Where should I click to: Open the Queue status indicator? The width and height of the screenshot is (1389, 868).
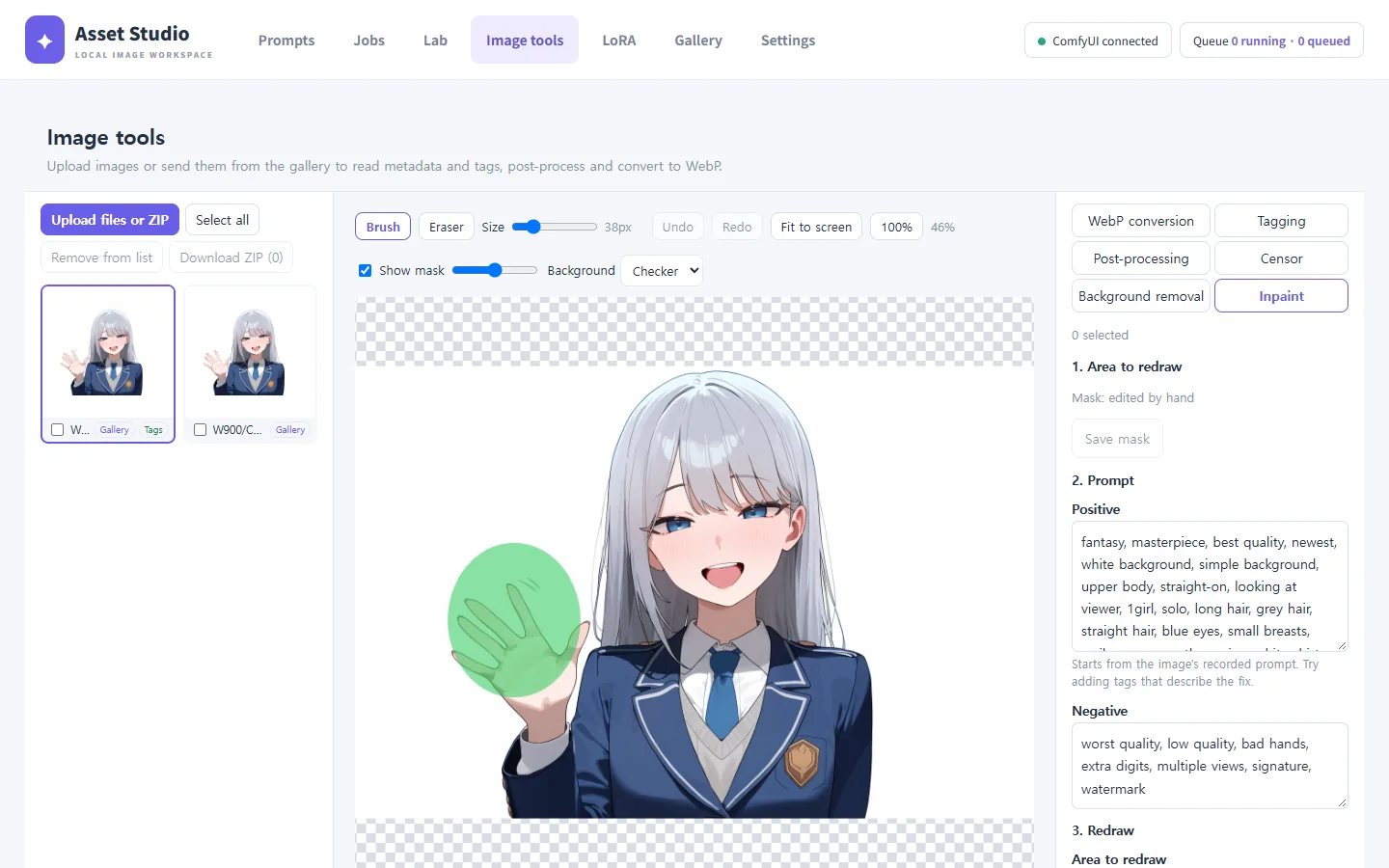click(1271, 41)
